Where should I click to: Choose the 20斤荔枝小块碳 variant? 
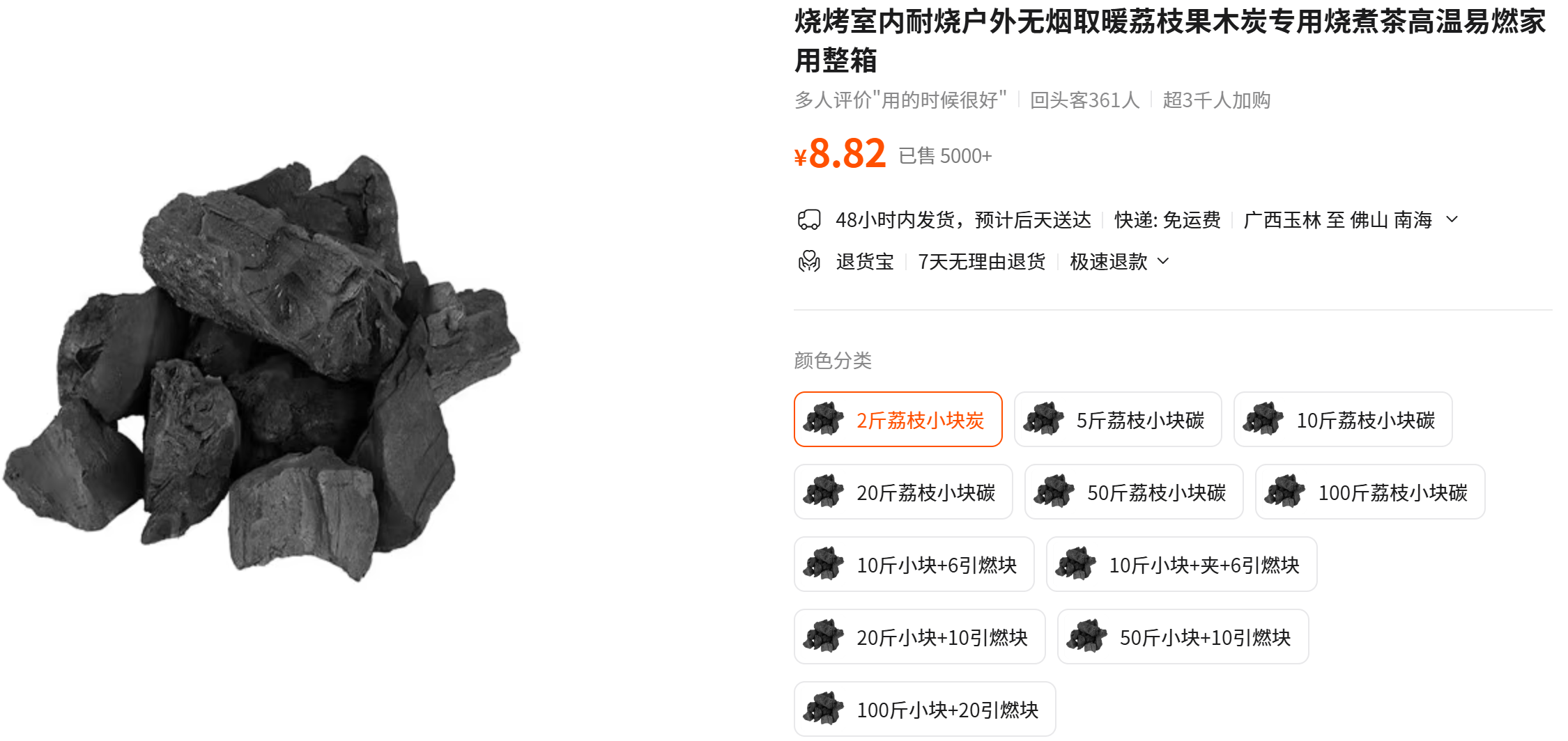pyautogui.click(x=903, y=492)
